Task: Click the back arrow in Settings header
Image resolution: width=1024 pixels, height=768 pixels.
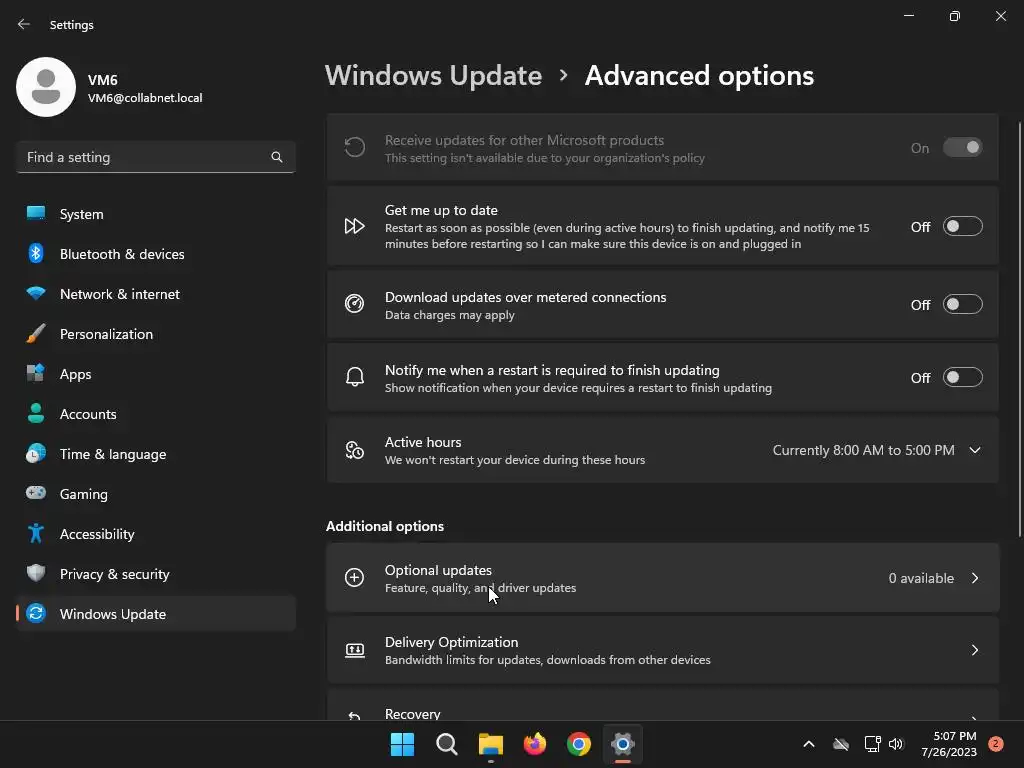Action: tap(24, 24)
